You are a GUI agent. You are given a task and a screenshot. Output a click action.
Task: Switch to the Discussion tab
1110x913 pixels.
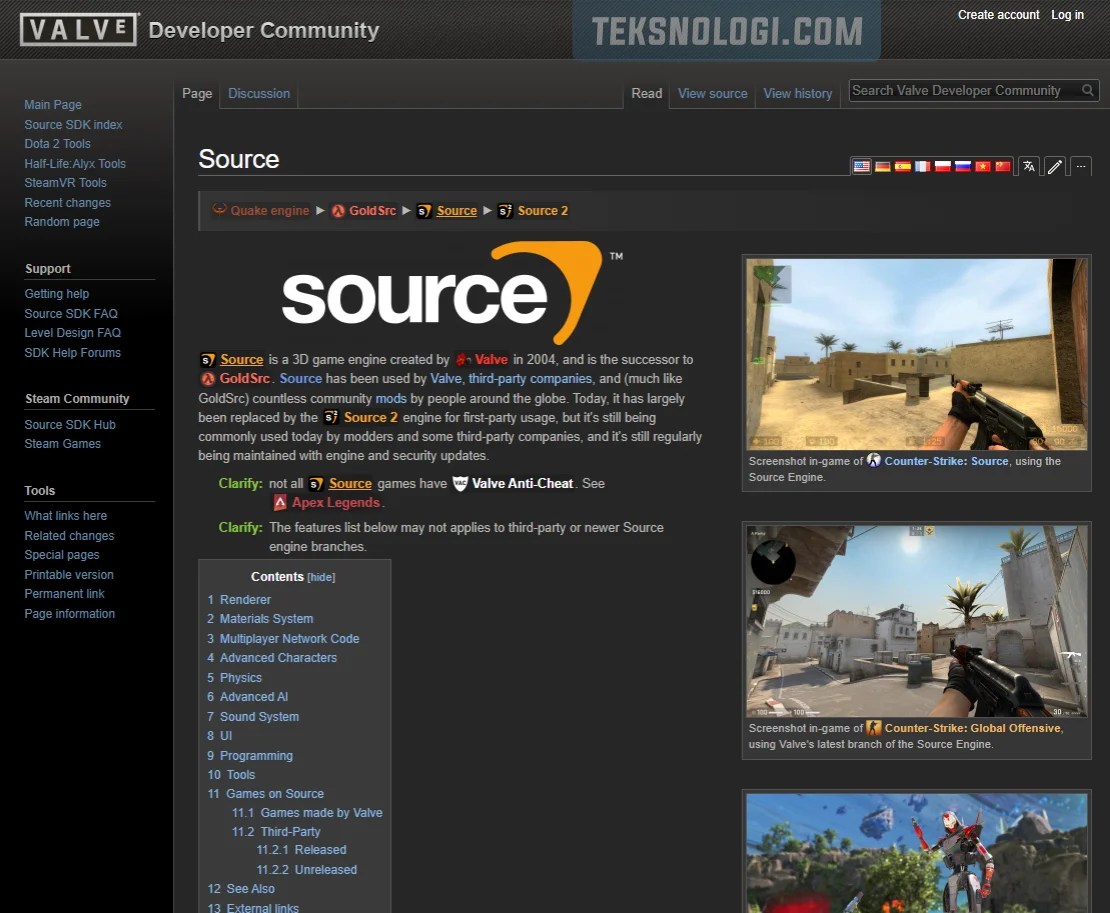[x=259, y=93]
